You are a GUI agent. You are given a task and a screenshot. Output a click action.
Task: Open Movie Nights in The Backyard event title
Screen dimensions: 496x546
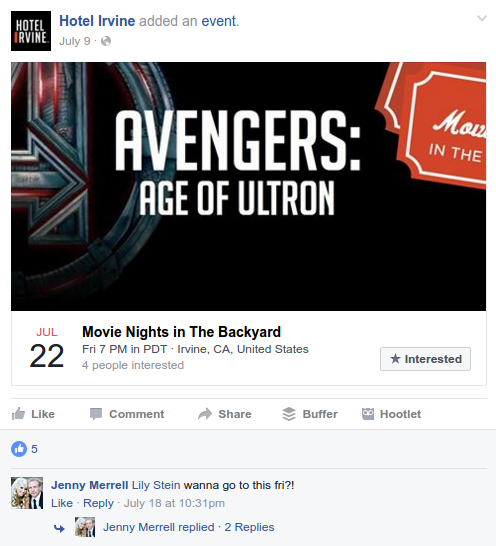[181, 332]
